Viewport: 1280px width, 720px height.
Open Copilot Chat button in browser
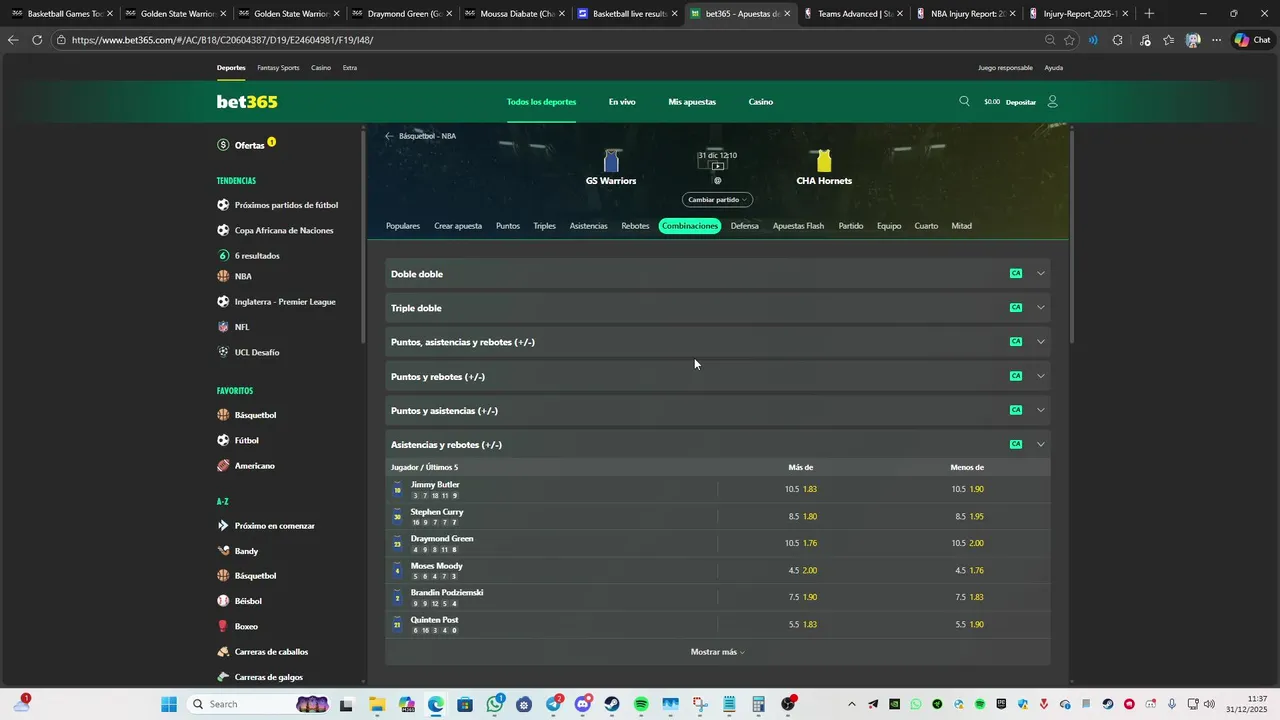[1252, 40]
